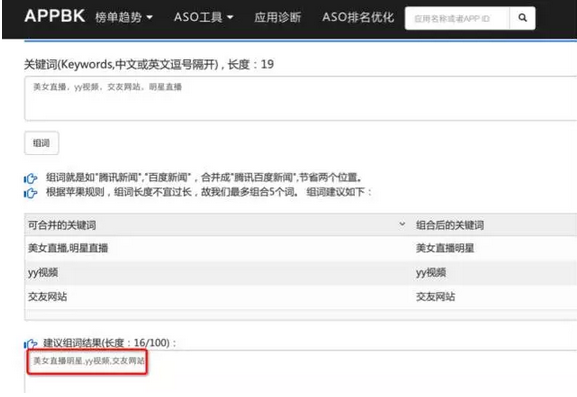The image size is (577, 397).
Task: Click the suggested result text 美女直播明星,yy视频,交友网站
Action: pos(89,361)
